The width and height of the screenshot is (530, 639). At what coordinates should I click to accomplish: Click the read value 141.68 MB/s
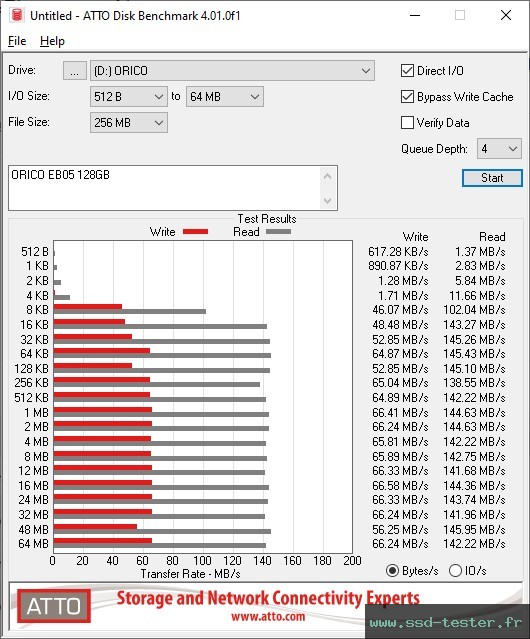474,471
